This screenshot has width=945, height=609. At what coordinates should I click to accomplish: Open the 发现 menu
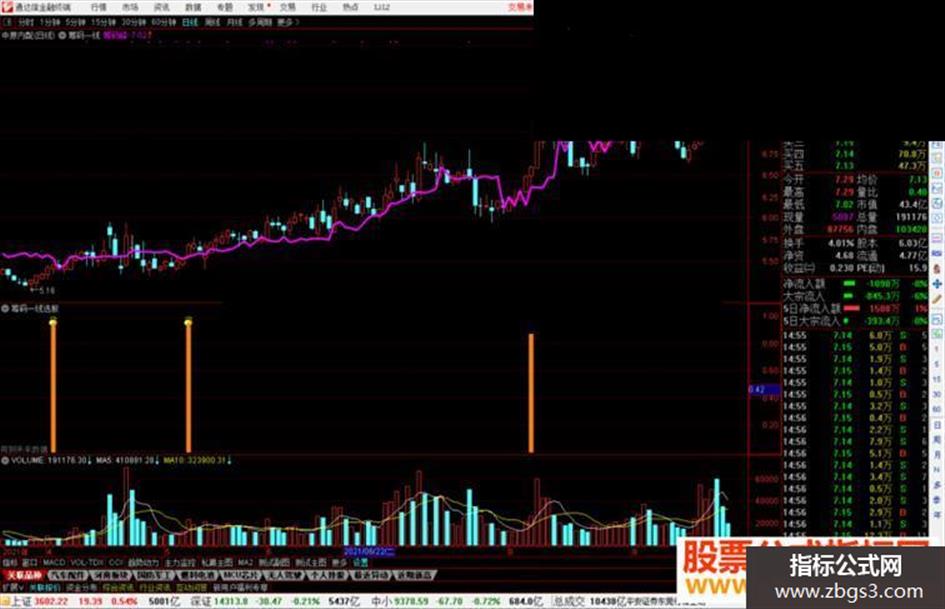[256, 7]
